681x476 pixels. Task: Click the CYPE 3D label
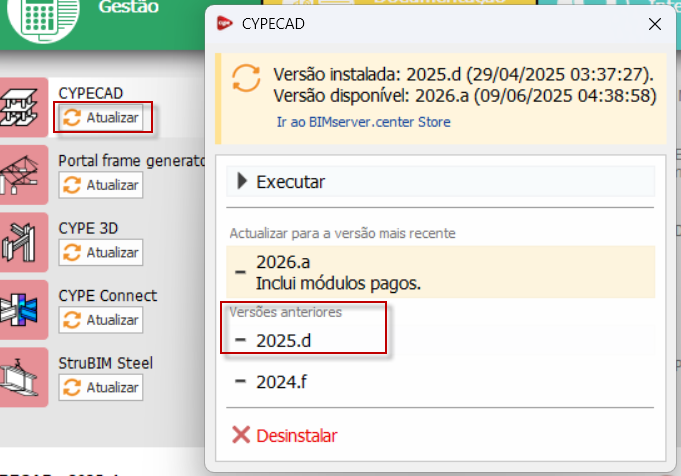88,228
